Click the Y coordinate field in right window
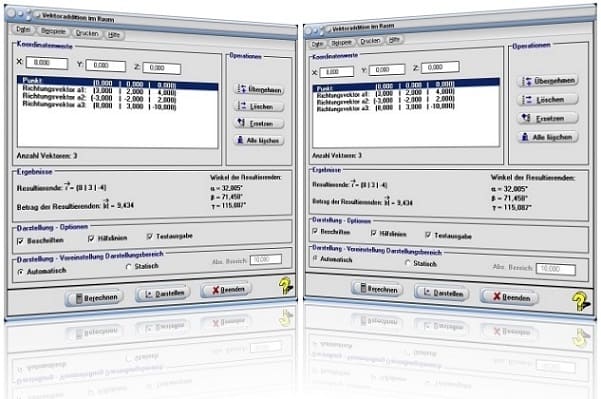The width and height of the screenshot is (601, 399). pyautogui.click(x=386, y=69)
